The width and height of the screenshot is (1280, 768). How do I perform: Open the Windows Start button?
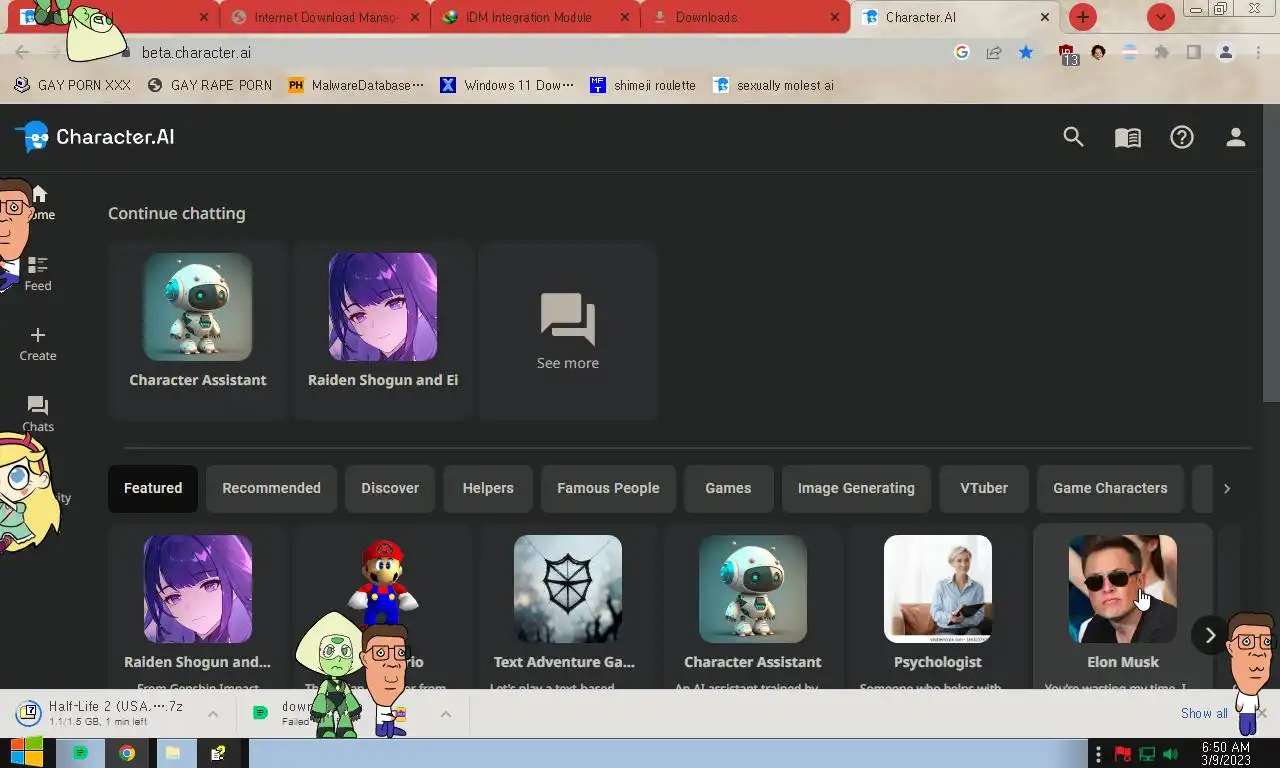[x=27, y=753]
